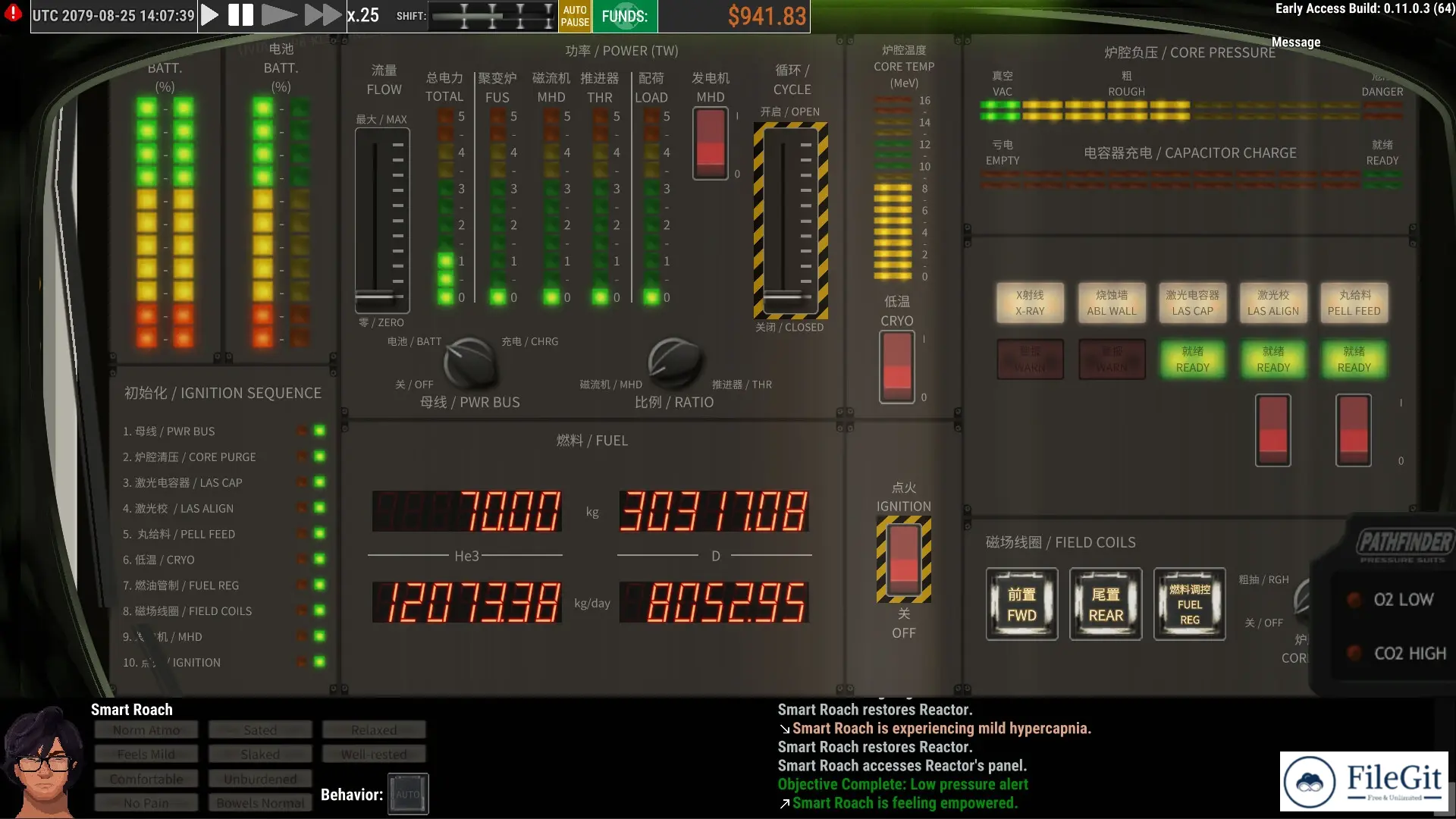Toggle the FWD field coil button
Screen dimensions: 1456x819
pyautogui.click(x=1021, y=604)
